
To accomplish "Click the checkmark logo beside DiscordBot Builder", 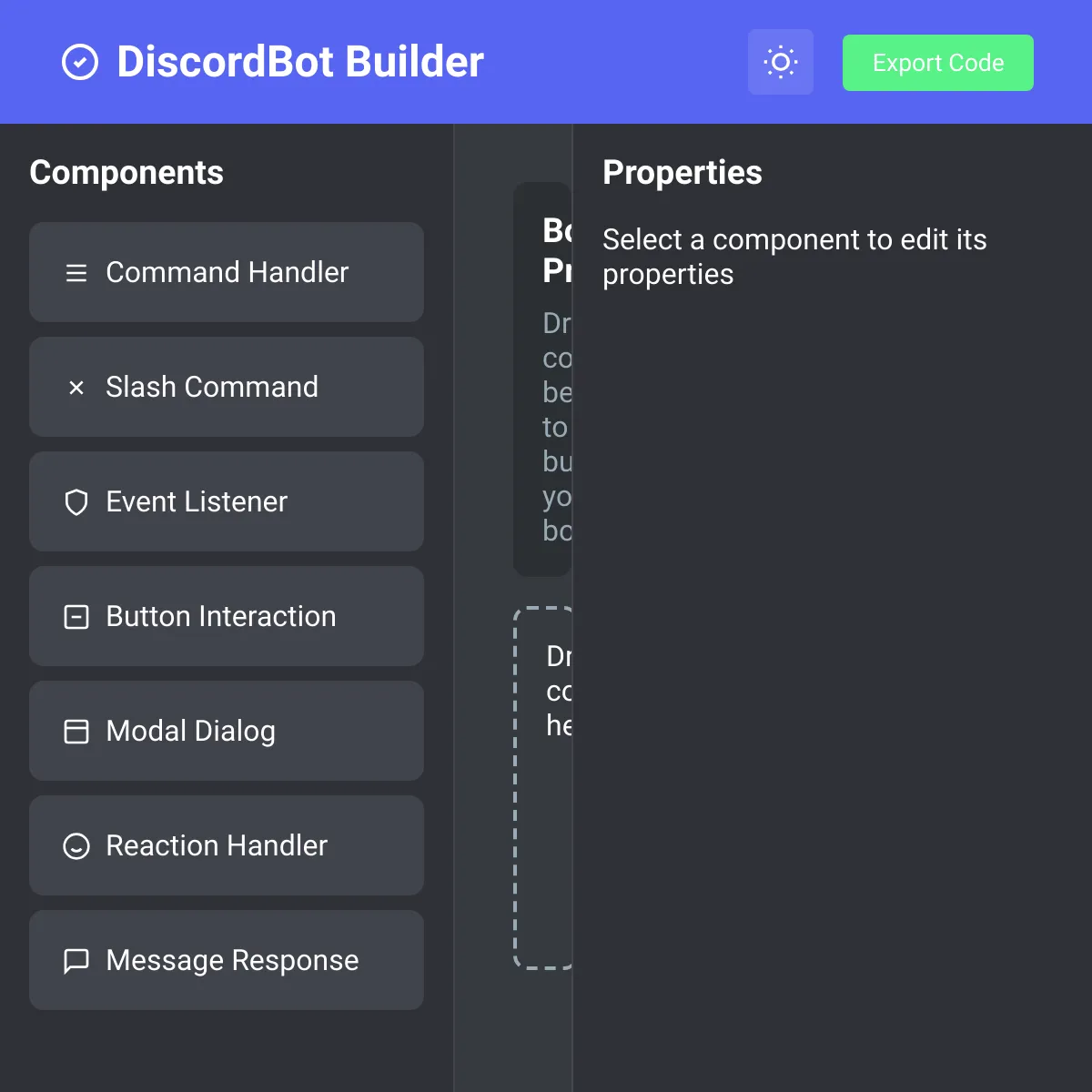I will [x=80, y=63].
